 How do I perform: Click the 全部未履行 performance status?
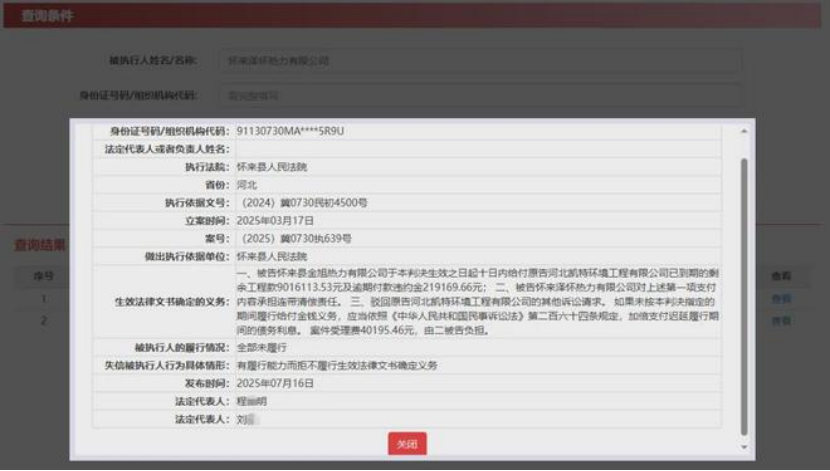(x=261, y=347)
